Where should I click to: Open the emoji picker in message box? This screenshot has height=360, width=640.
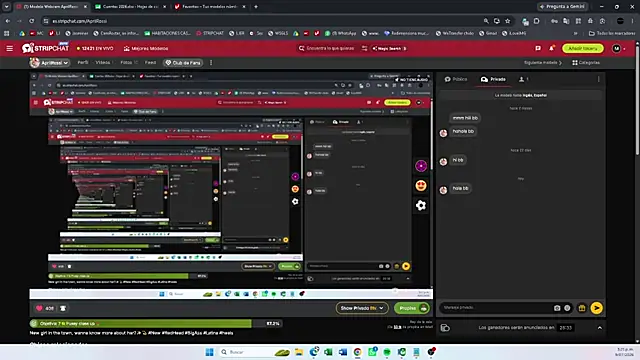click(567, 308)
